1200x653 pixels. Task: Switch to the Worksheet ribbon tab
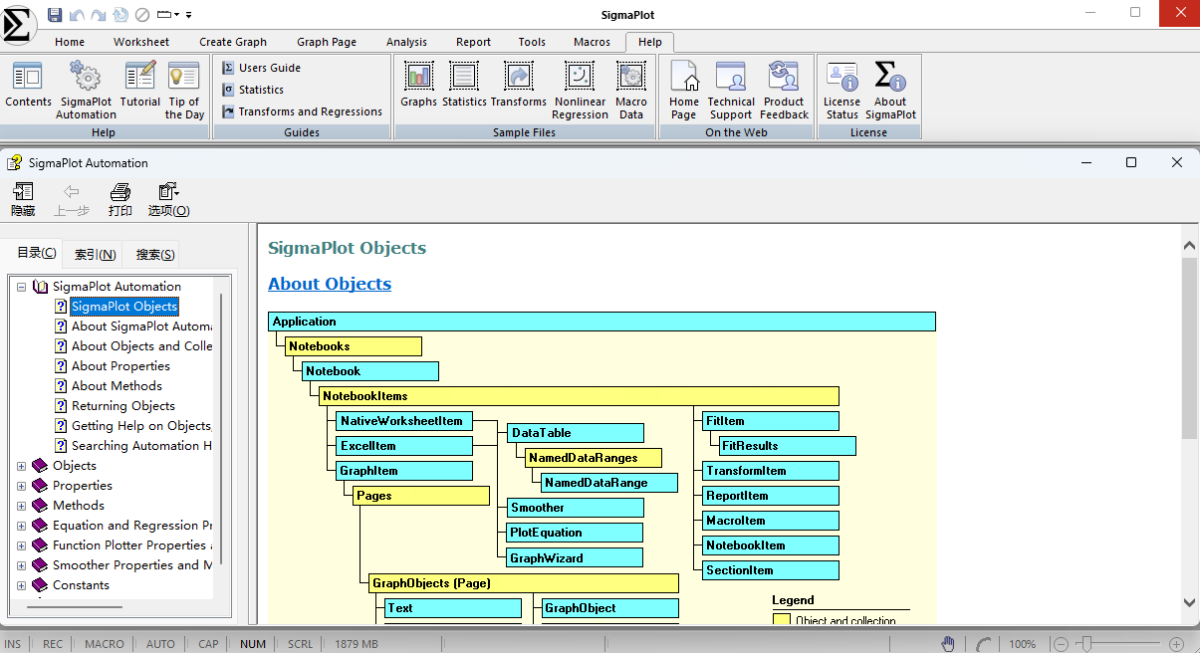(x=141, y=42)
